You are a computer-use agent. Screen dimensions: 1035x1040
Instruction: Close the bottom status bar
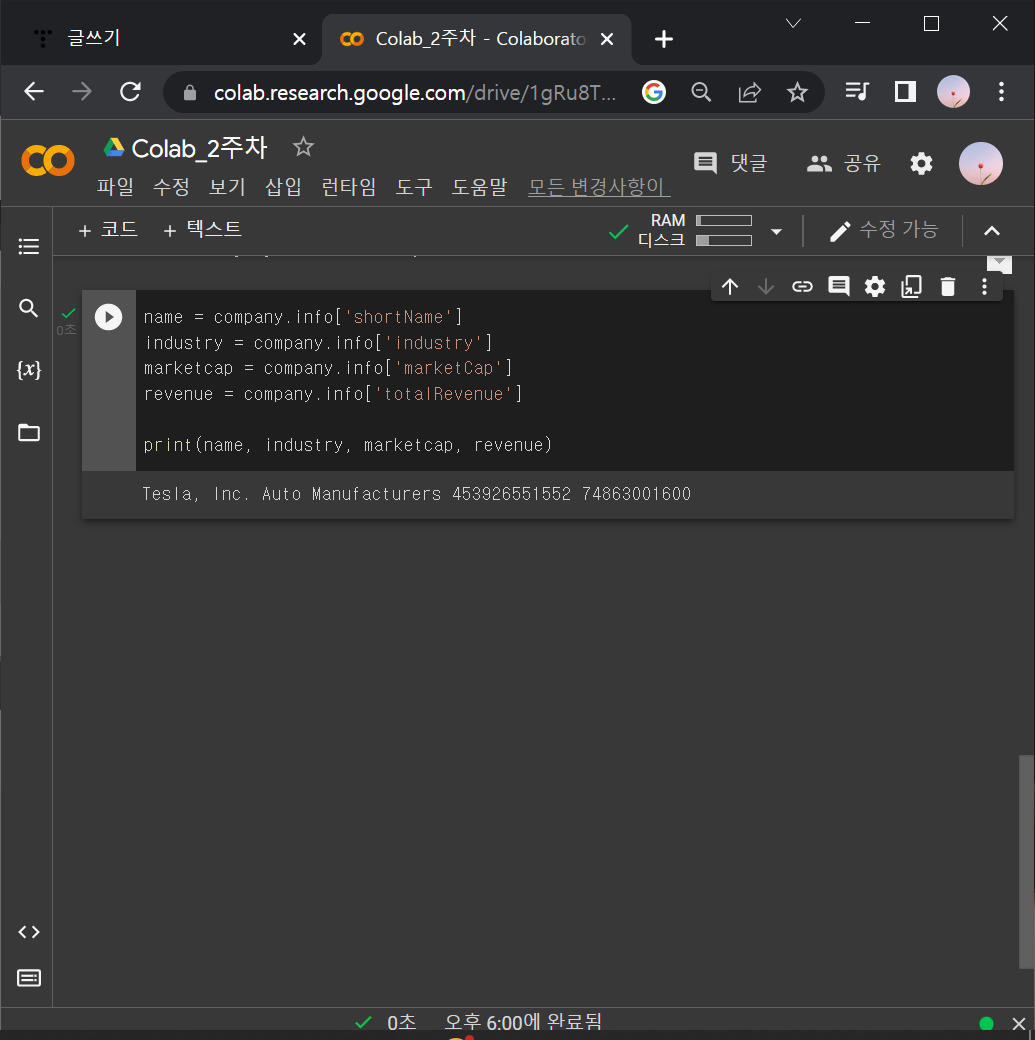coord(1019,1023)
